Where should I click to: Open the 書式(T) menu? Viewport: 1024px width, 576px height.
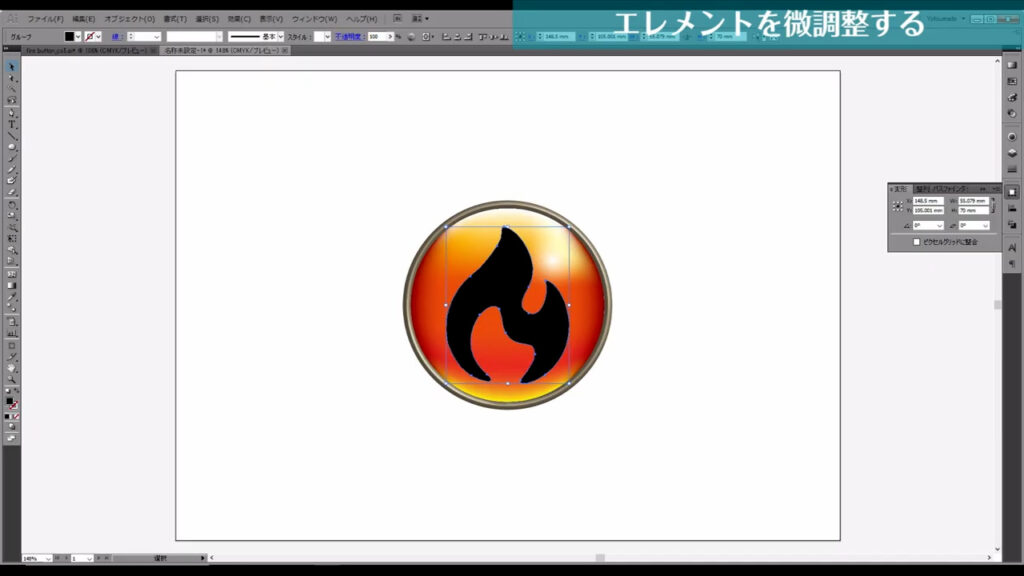pyautogui.click(x=174, y=19)
